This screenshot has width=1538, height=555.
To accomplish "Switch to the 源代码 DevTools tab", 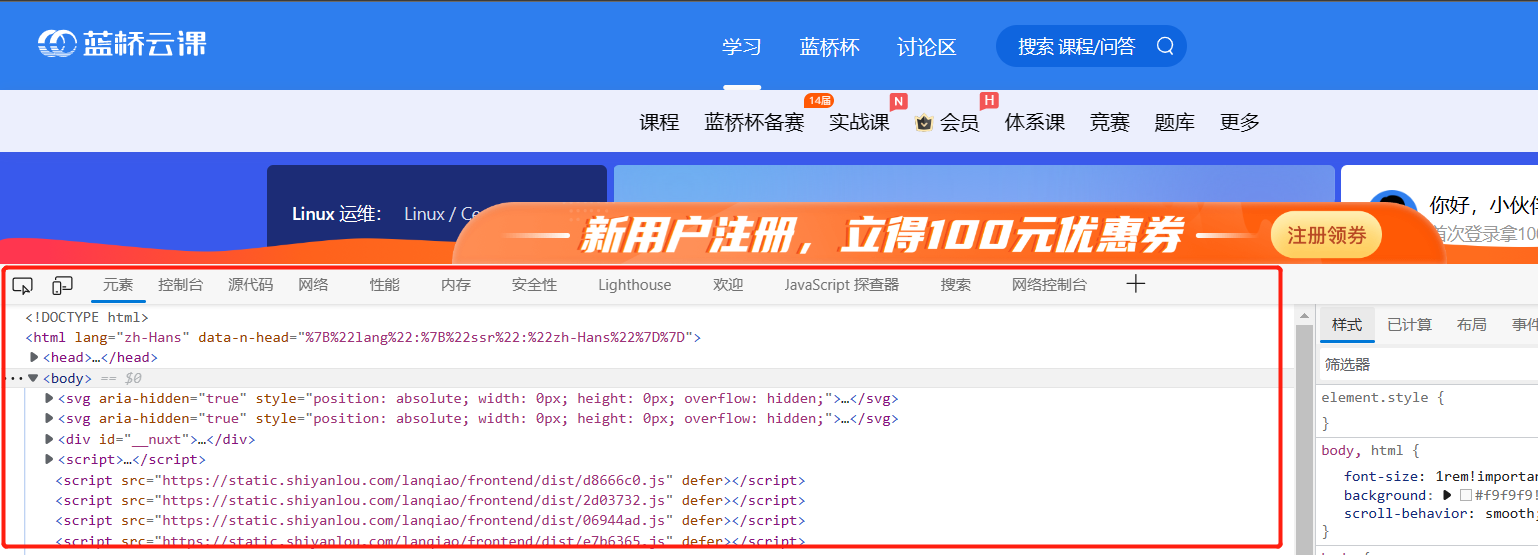I will [x=250, y=285].
